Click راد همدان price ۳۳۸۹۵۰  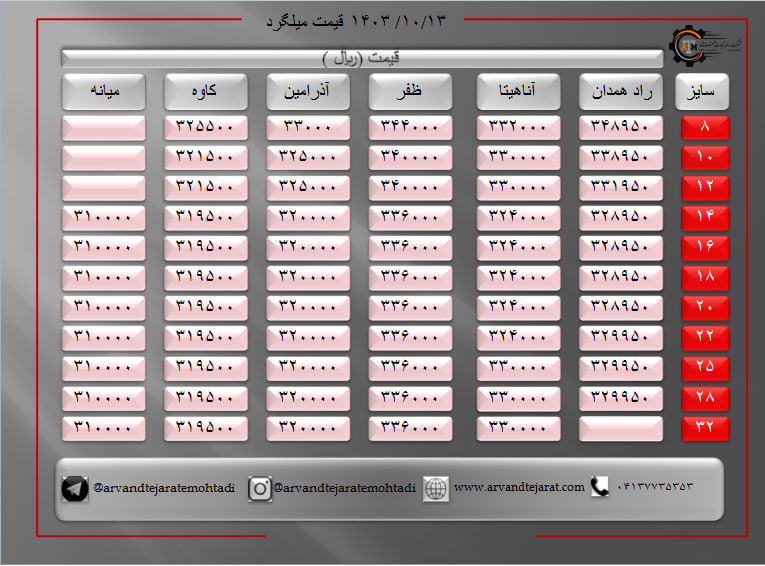click(621, 158)
